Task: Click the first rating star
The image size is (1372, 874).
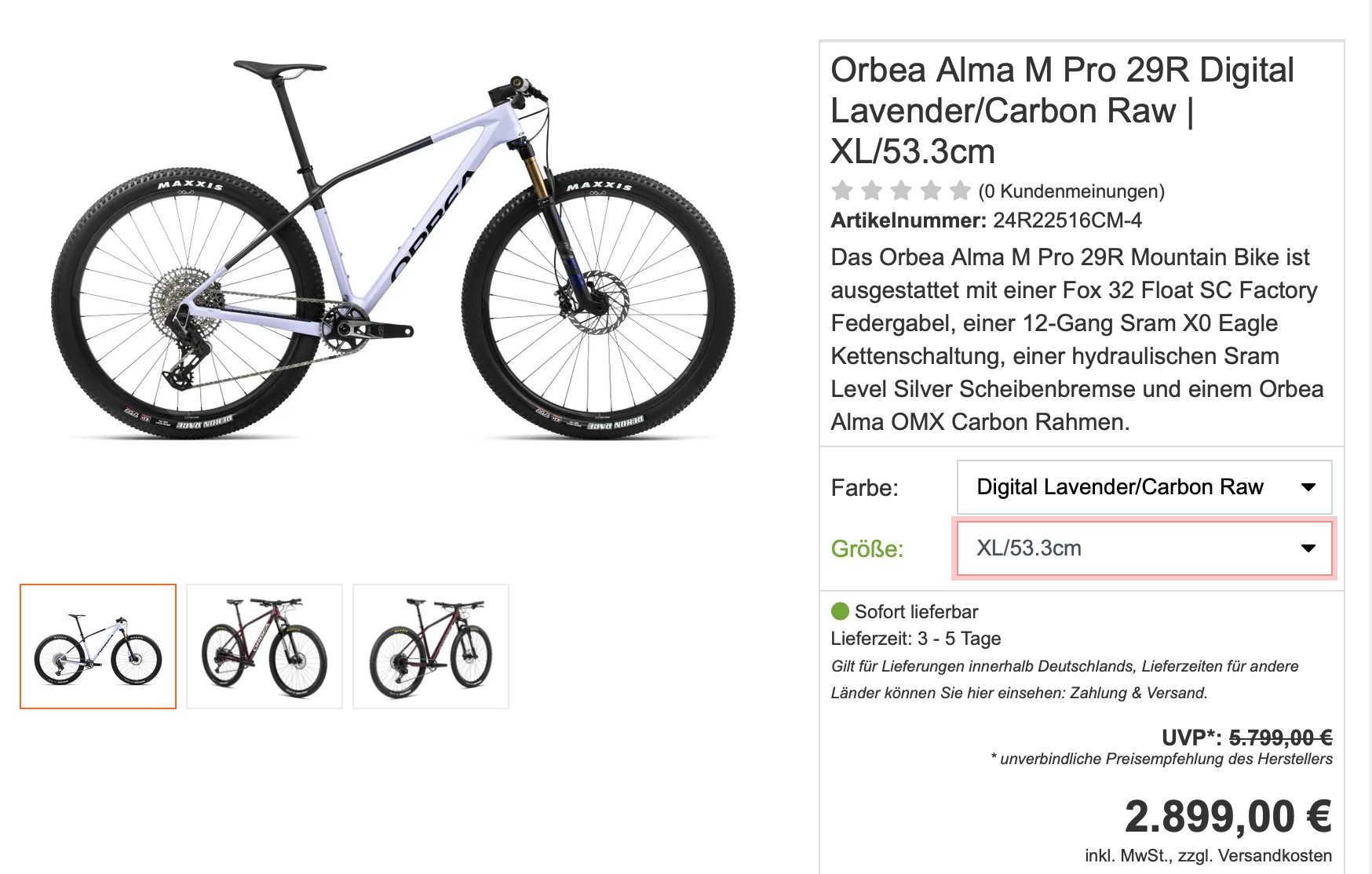Action: coord(842,191)
